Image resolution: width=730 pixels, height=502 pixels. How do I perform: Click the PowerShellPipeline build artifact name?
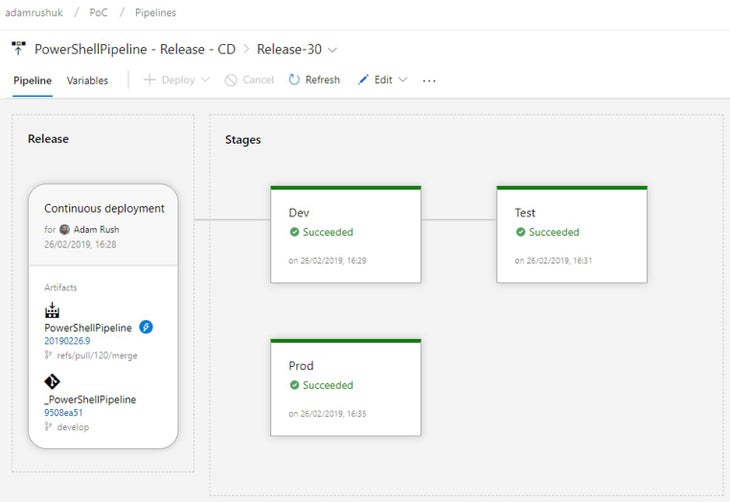click(x=88, y=328)
